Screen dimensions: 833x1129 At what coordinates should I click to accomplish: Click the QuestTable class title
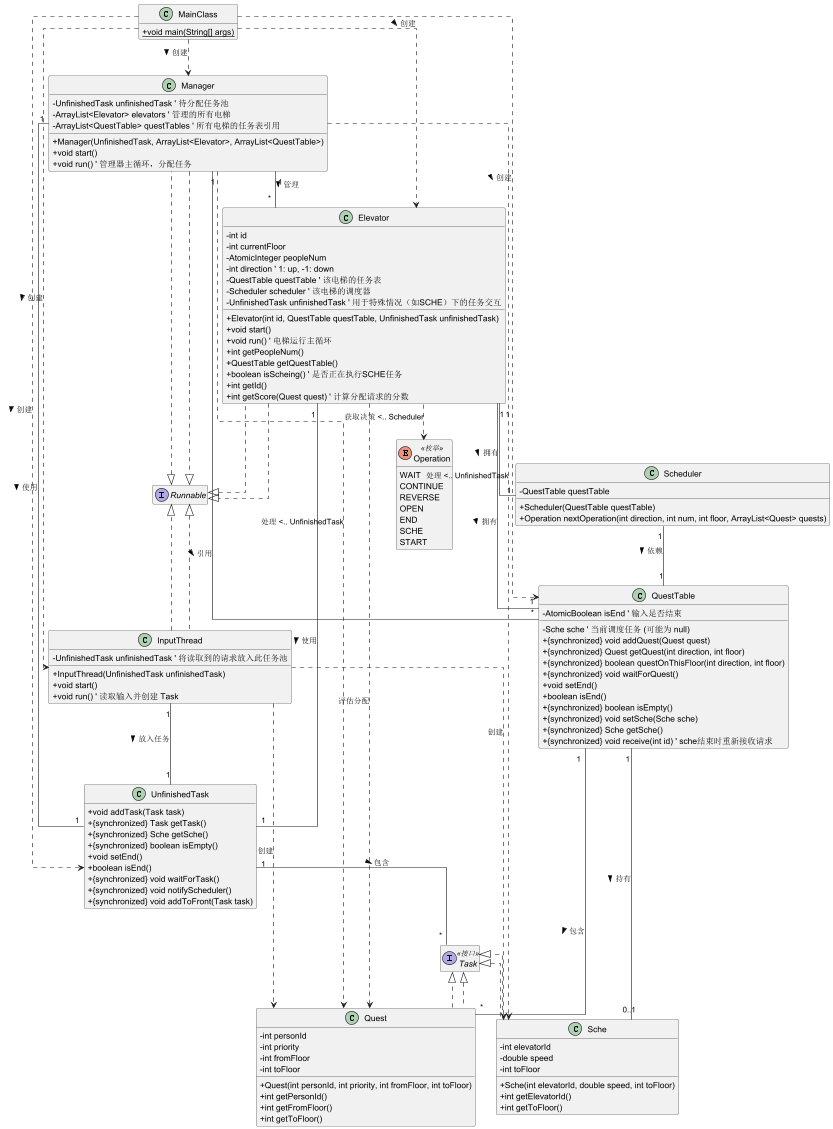(x=673, y=596)
